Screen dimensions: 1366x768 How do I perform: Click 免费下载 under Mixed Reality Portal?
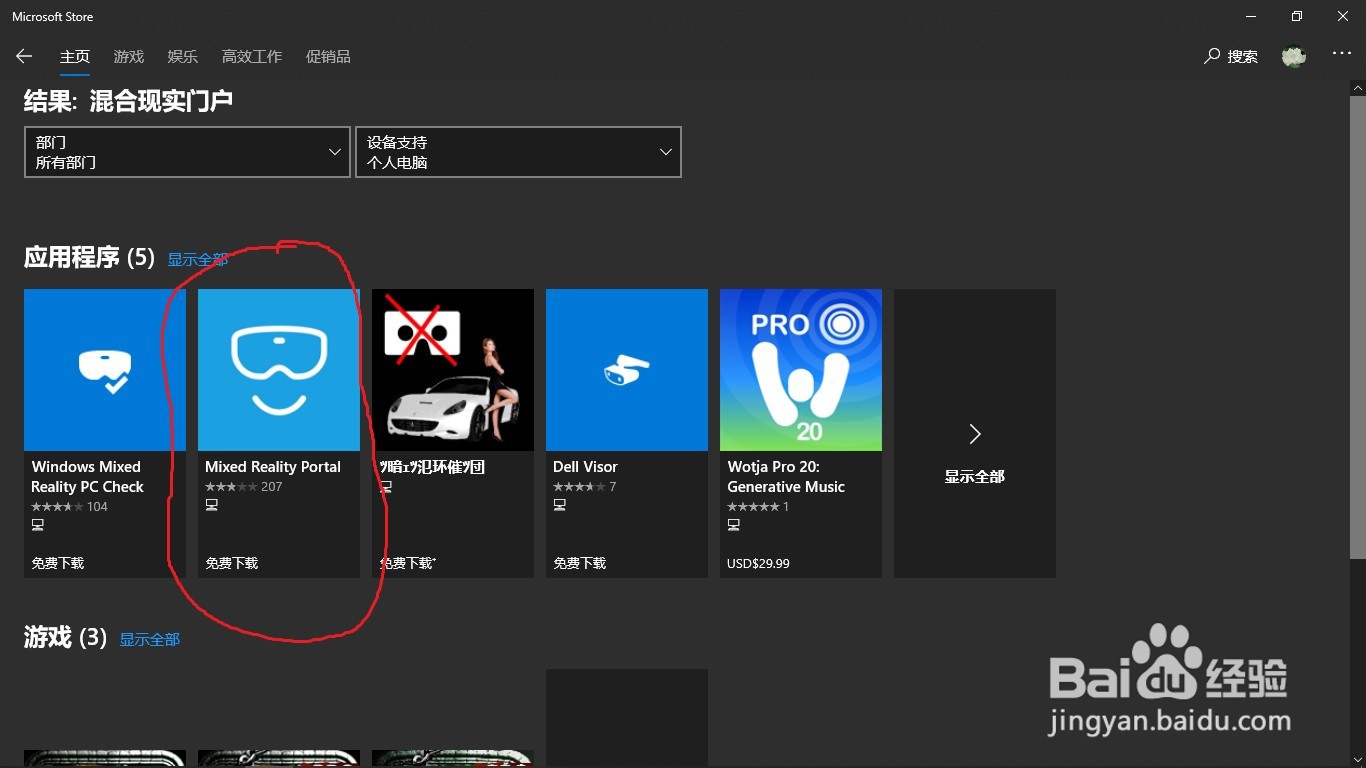point(232,563)
